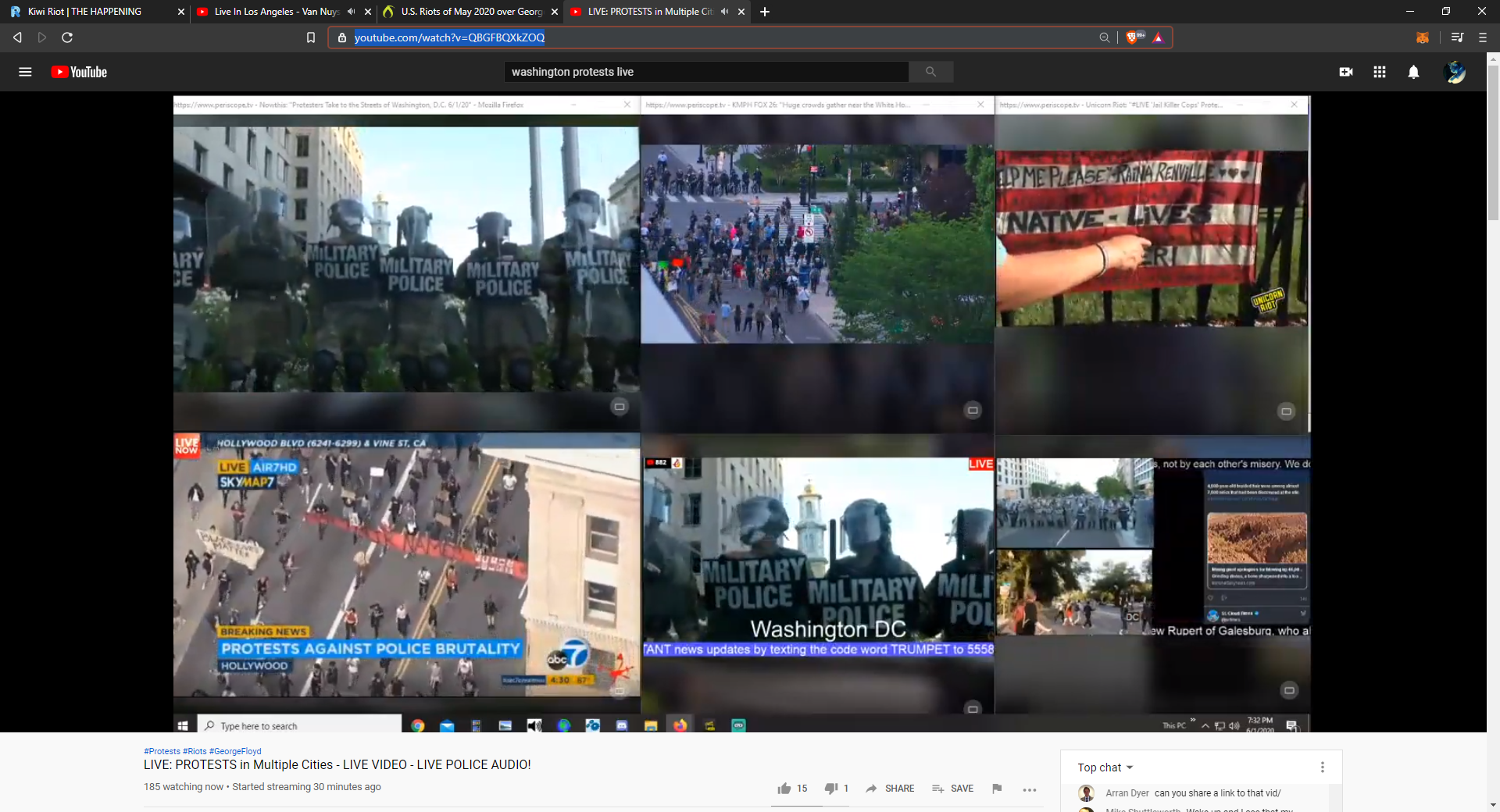
Task: Click the SAVE button
Action: coord(952,789)
